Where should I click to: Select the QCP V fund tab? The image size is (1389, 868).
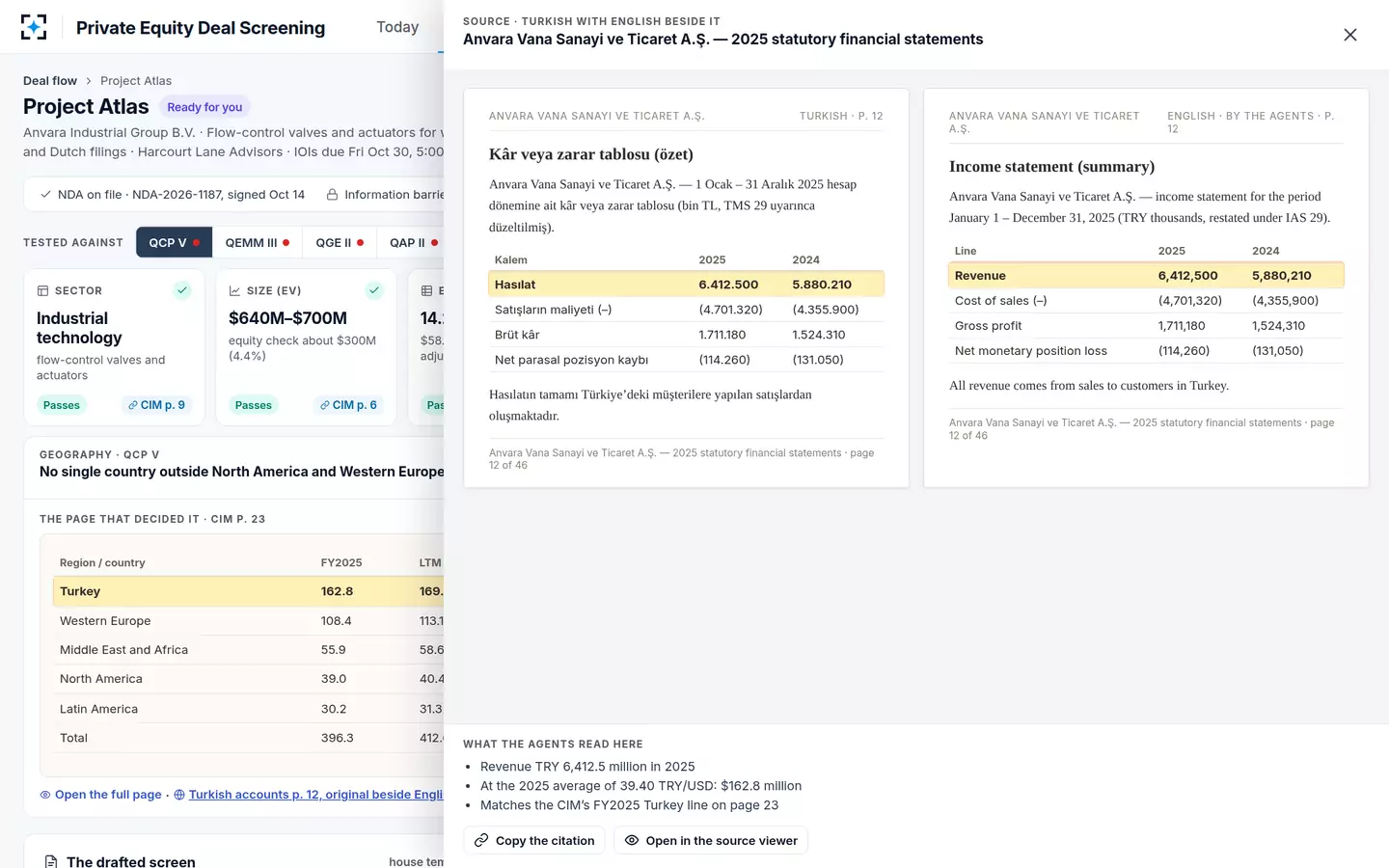(174, 243)
